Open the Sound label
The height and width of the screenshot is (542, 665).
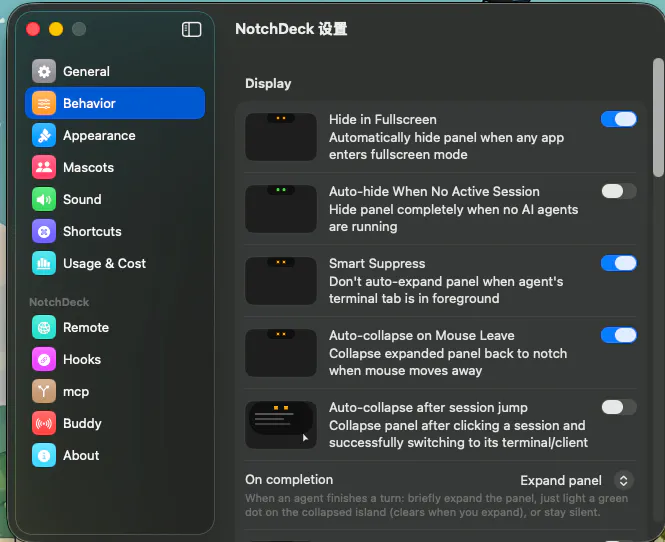[82, 199]
